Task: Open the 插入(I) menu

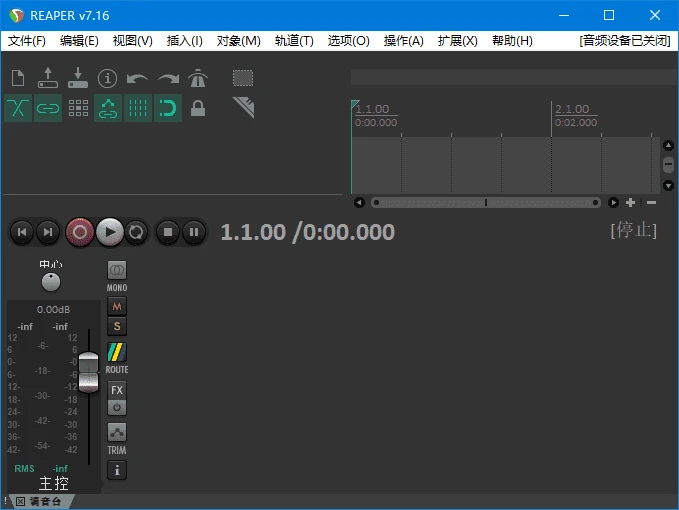Action: coord(185,41)
